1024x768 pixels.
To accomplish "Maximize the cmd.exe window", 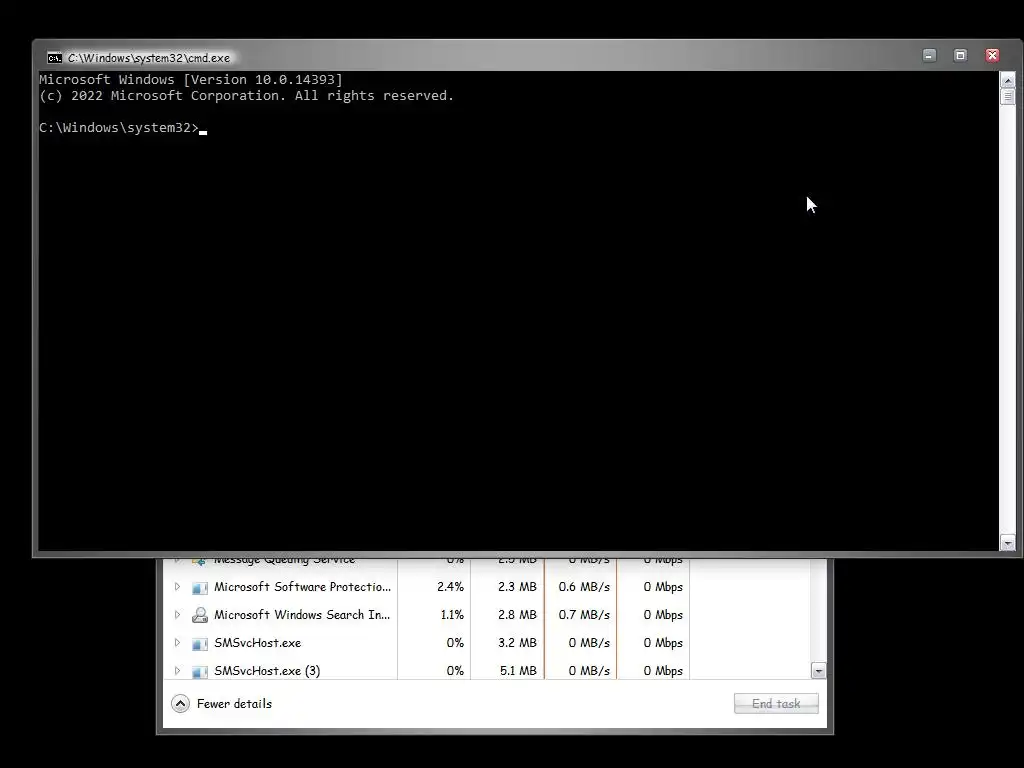I will click(x=960, y=56).
